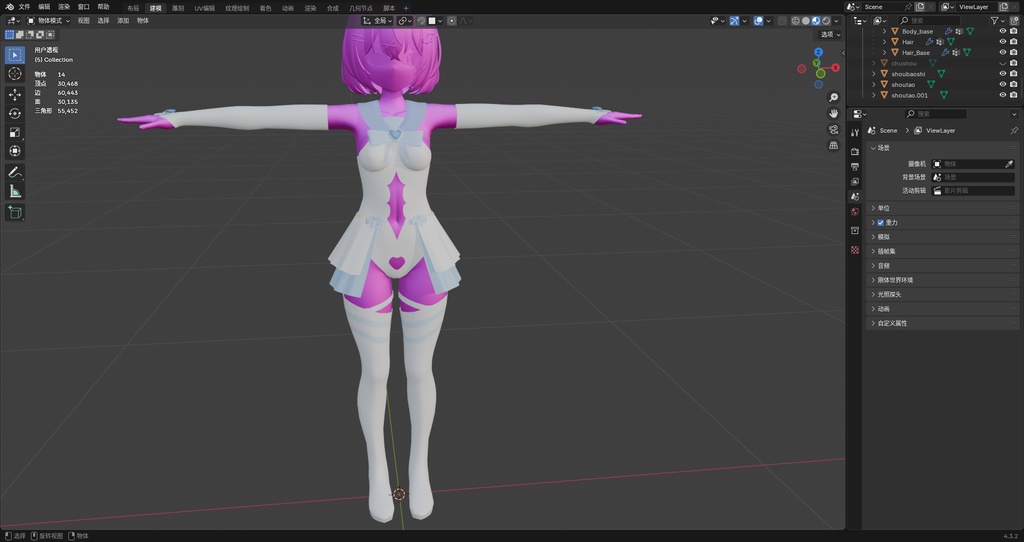Image resolution: width=1024 pixels, height=542 pixels.
Task: Toggle Hair_Base visibility eye
Action: pos(1002,52)
